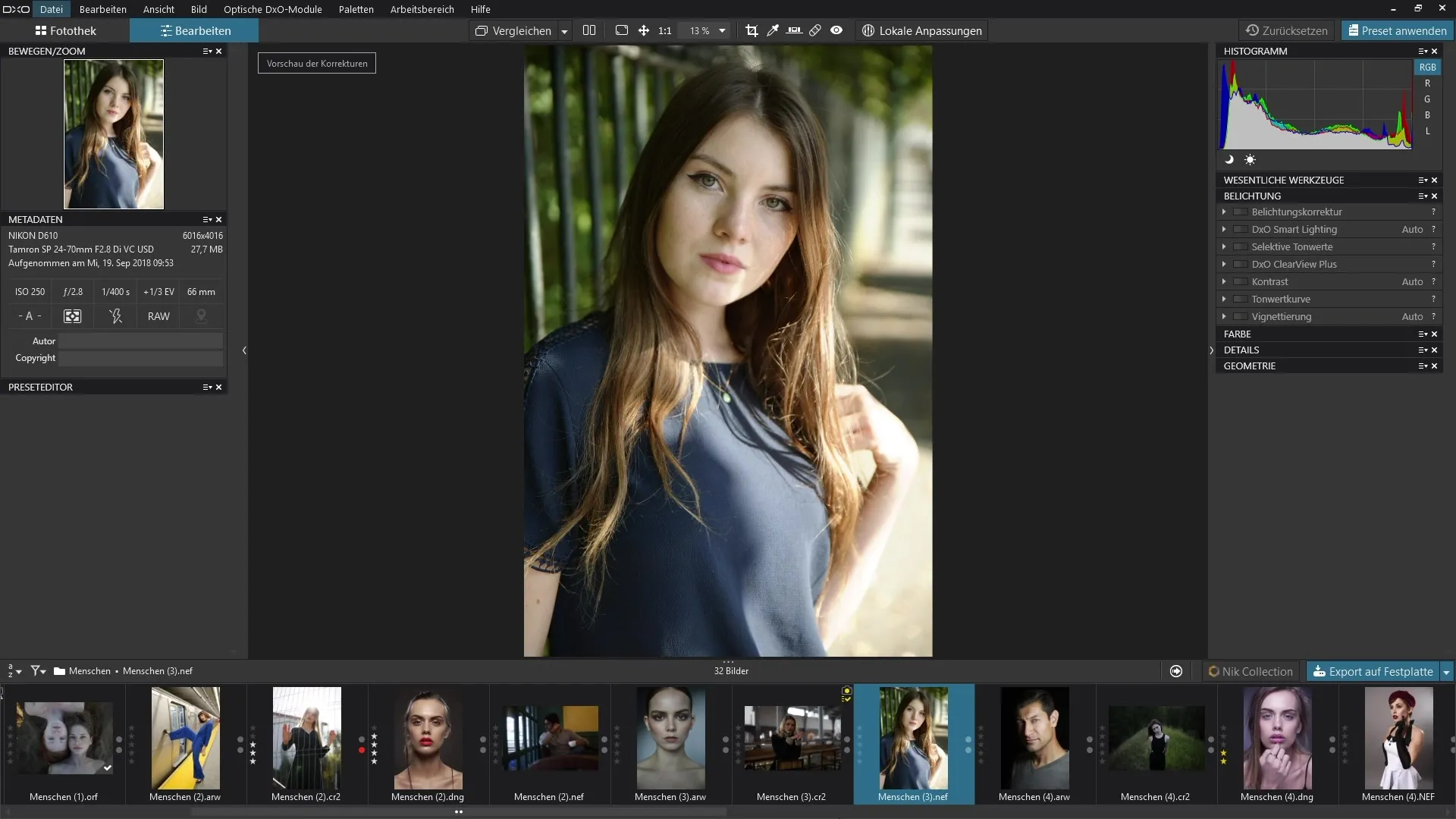Click Preset anwenden button

click(1397, 30)
